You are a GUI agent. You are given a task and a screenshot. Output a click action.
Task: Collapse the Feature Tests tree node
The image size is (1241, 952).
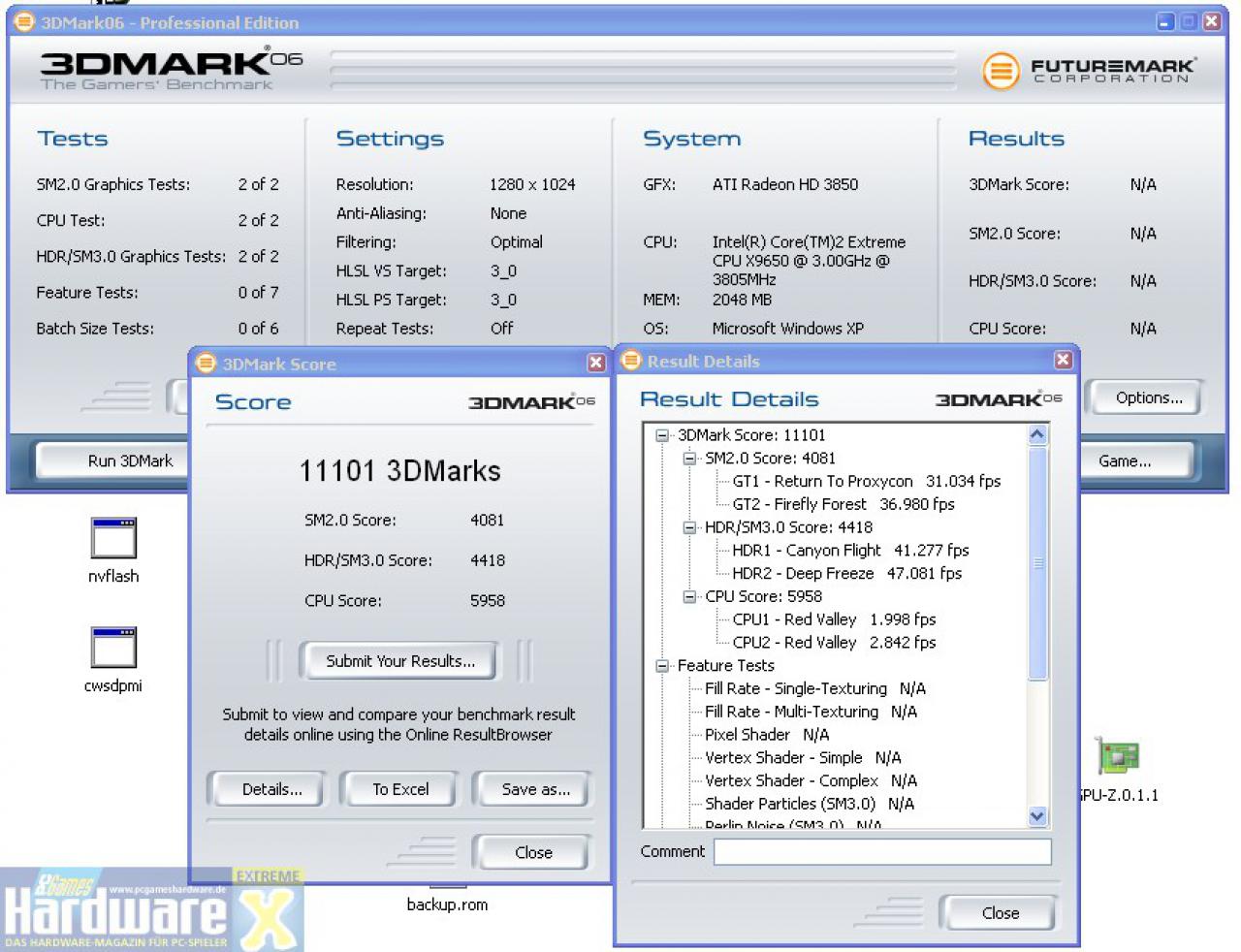662,666
